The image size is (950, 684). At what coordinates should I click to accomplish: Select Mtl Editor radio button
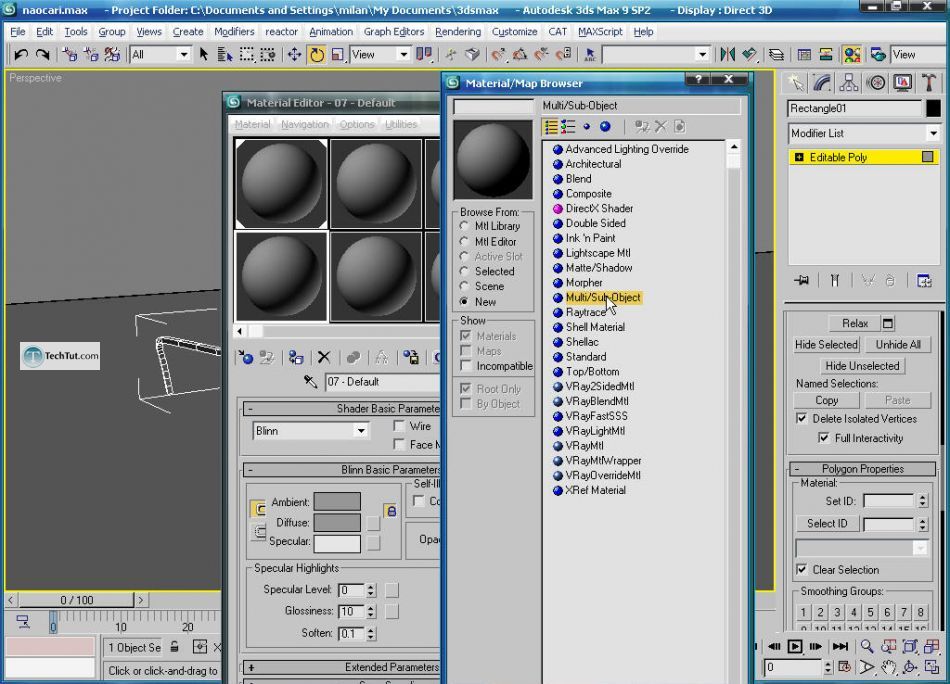pos(464,241)
